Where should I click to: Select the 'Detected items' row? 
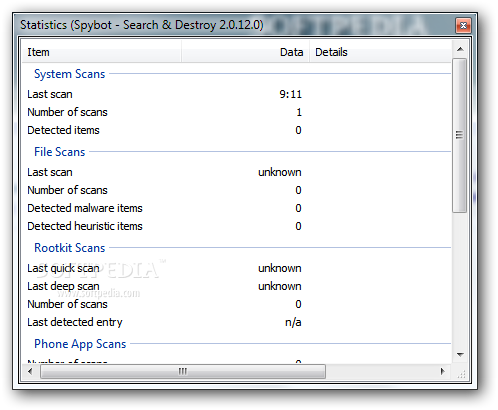click(x=236, y=130)
